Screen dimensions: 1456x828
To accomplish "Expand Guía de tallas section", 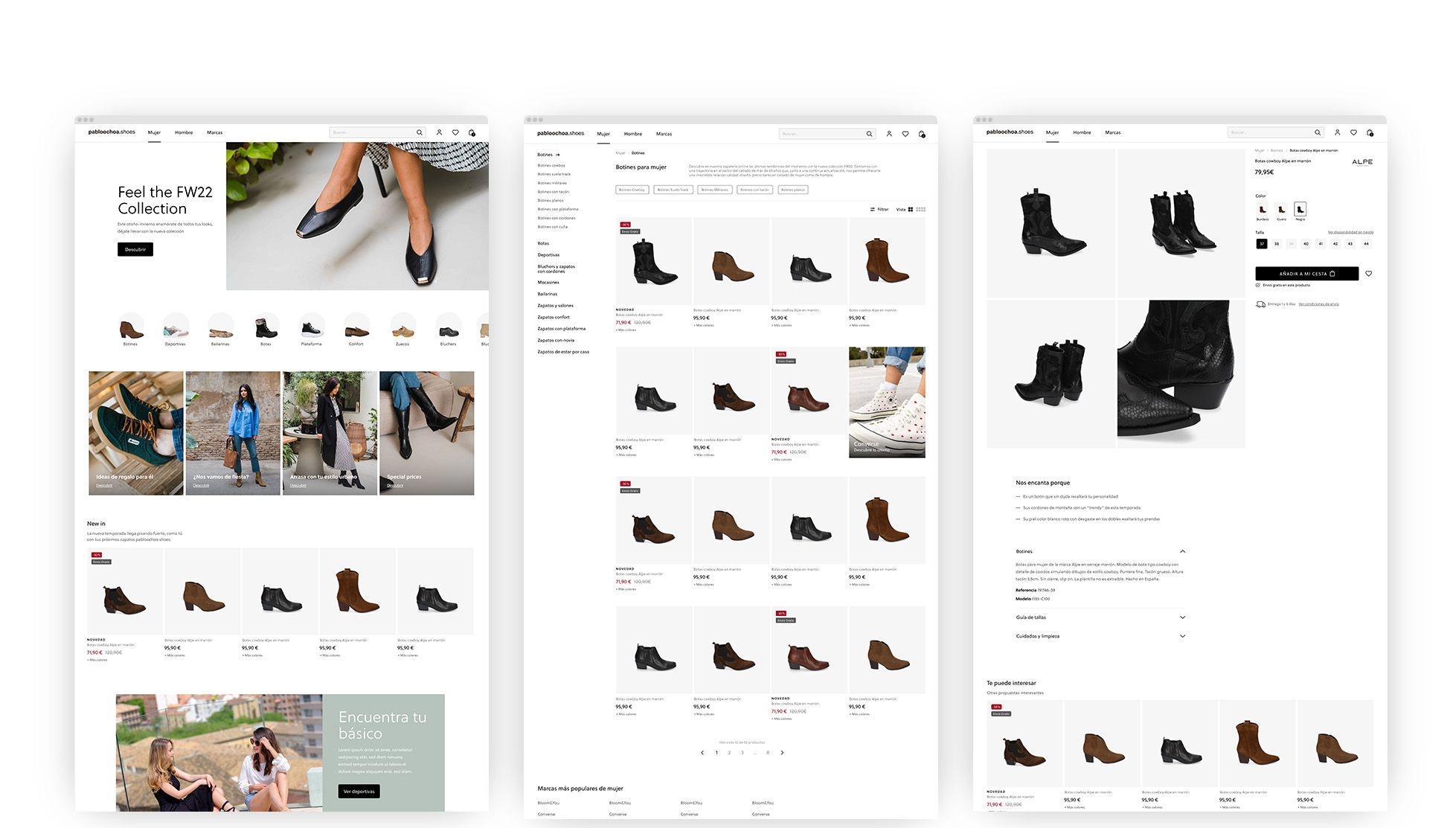I will (x=1182, y=617).
